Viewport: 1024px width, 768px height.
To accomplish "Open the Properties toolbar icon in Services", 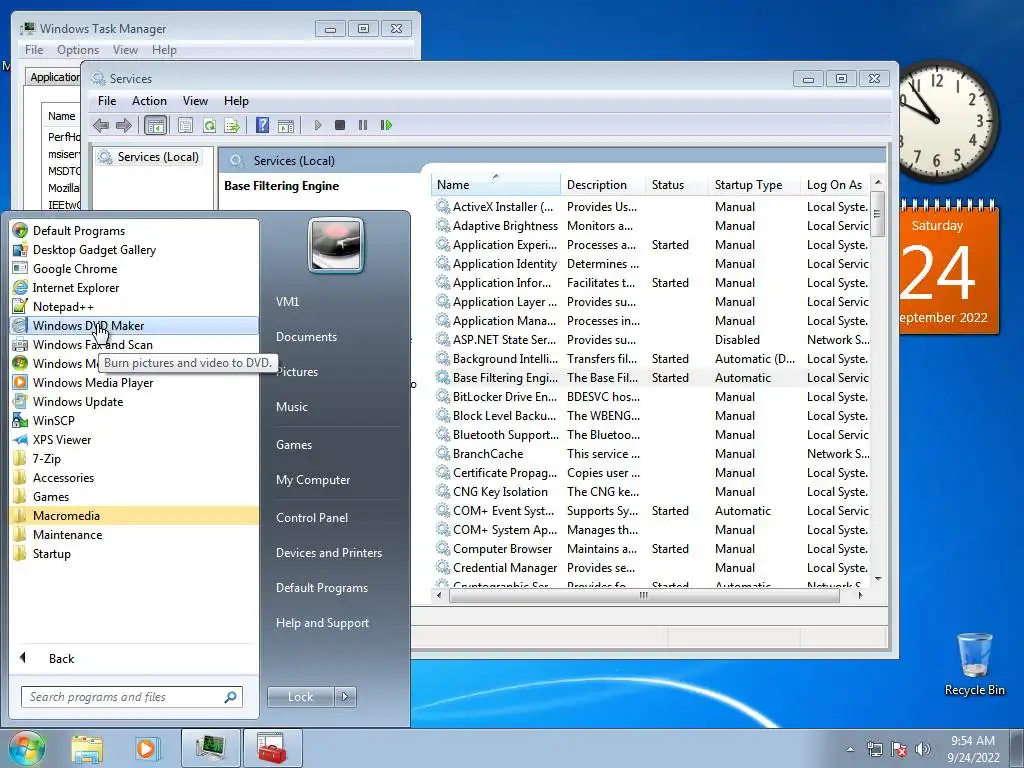I will 185,125.
